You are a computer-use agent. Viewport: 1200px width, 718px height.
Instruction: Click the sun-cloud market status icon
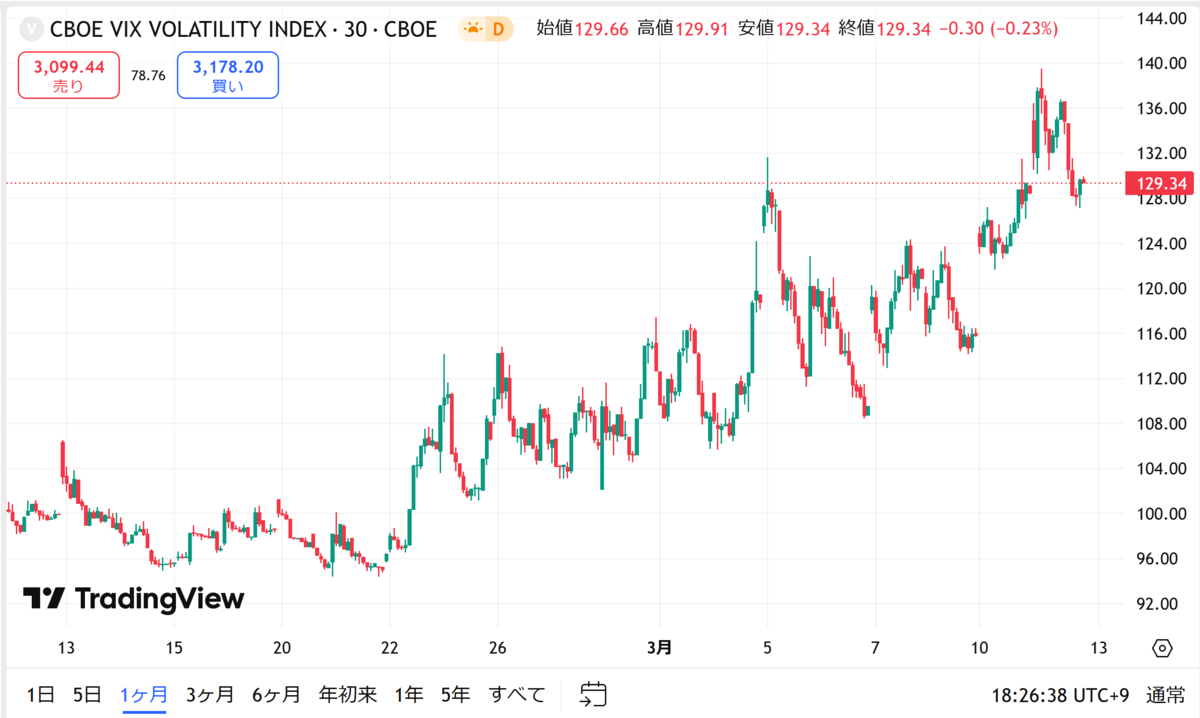coord(471,29)
